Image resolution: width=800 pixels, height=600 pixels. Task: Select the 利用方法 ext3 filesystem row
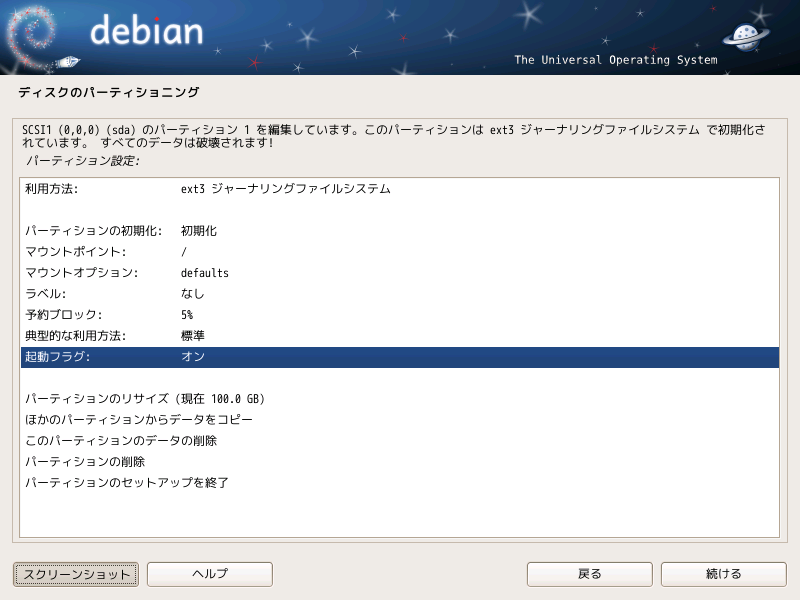400,189
